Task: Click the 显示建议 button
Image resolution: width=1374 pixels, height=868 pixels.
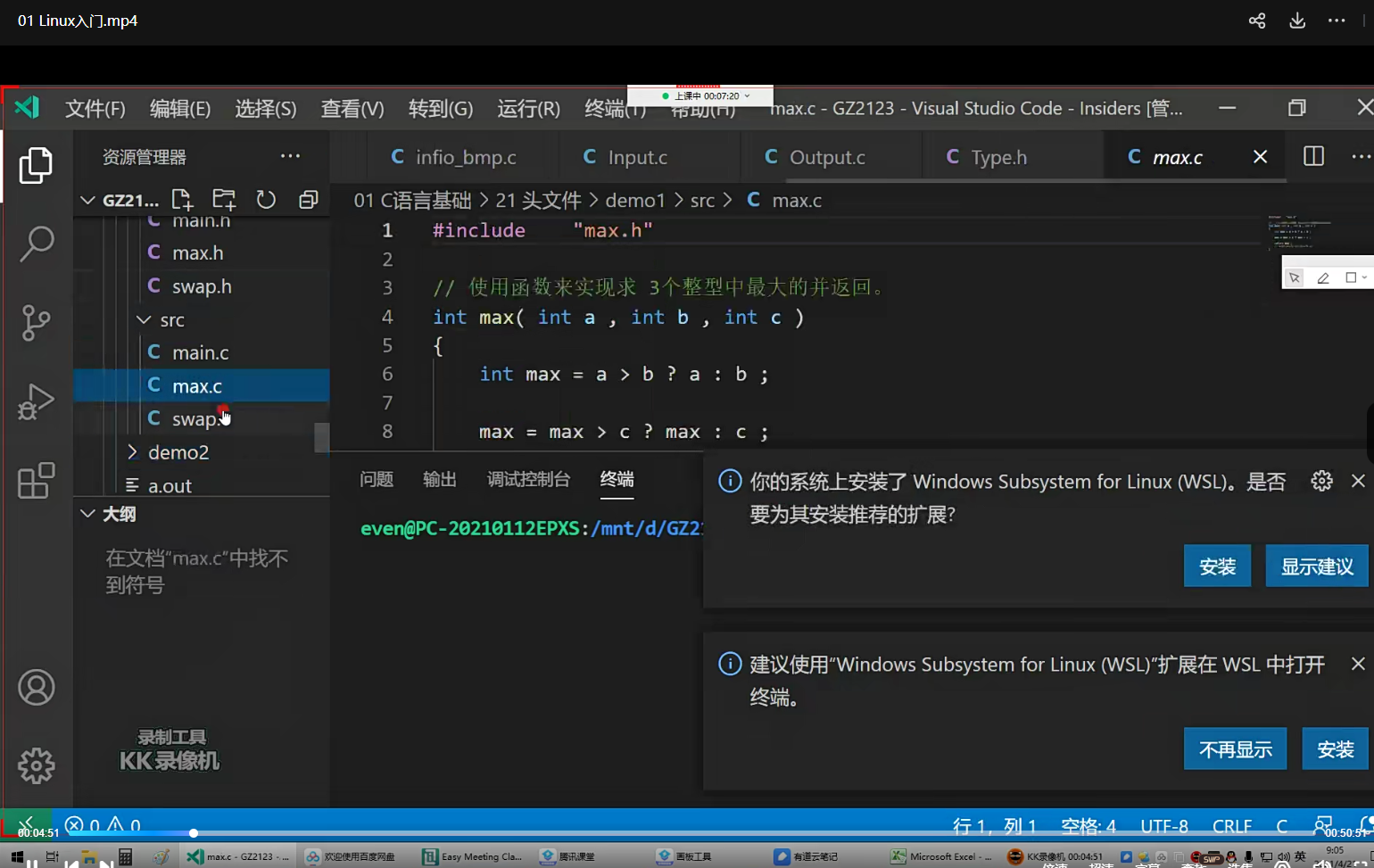Action: point(1317,566)
